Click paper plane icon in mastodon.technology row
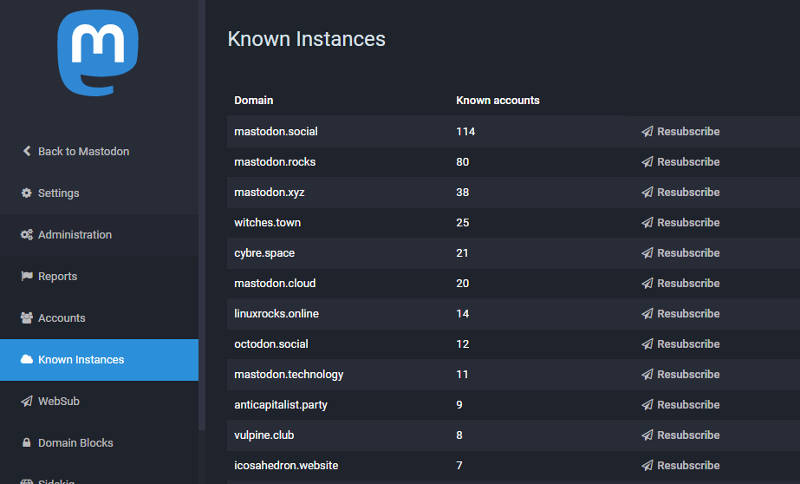This screenshot has height=484, width=800. click(647, 374)
